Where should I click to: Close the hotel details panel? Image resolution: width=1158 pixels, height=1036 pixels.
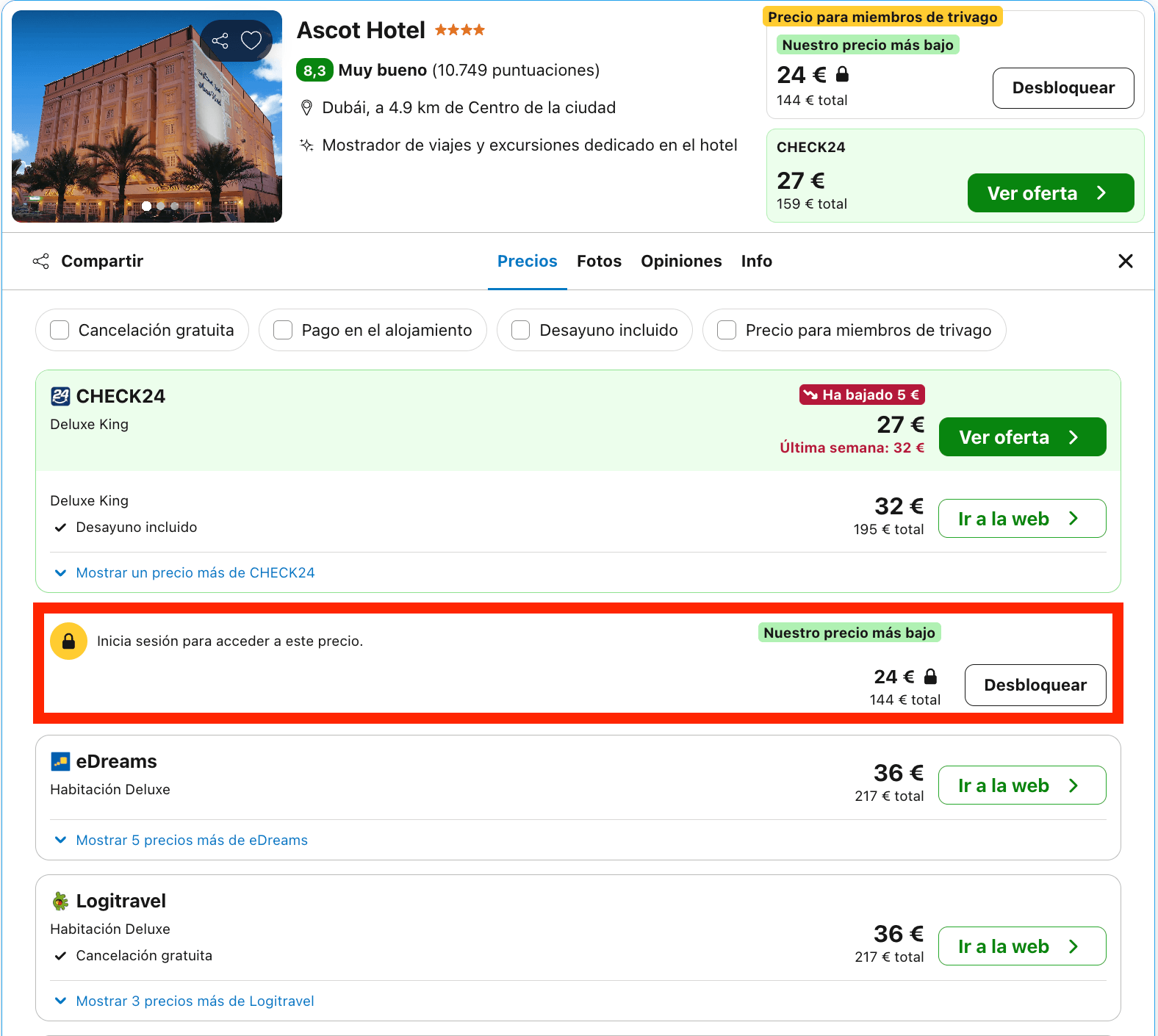[x=1125, y=261]
